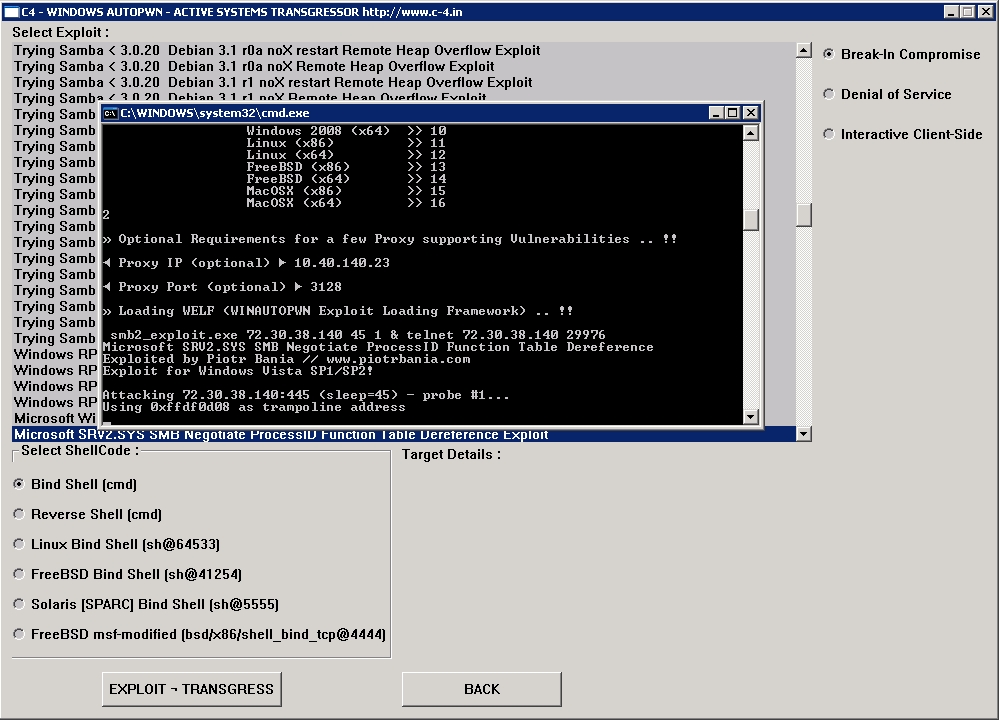This screenshot has height=720, width=999.
Task: Click the EXPLOIT - TRANSGRESS button
Action: pyautogui.click(x=191, y=689)
